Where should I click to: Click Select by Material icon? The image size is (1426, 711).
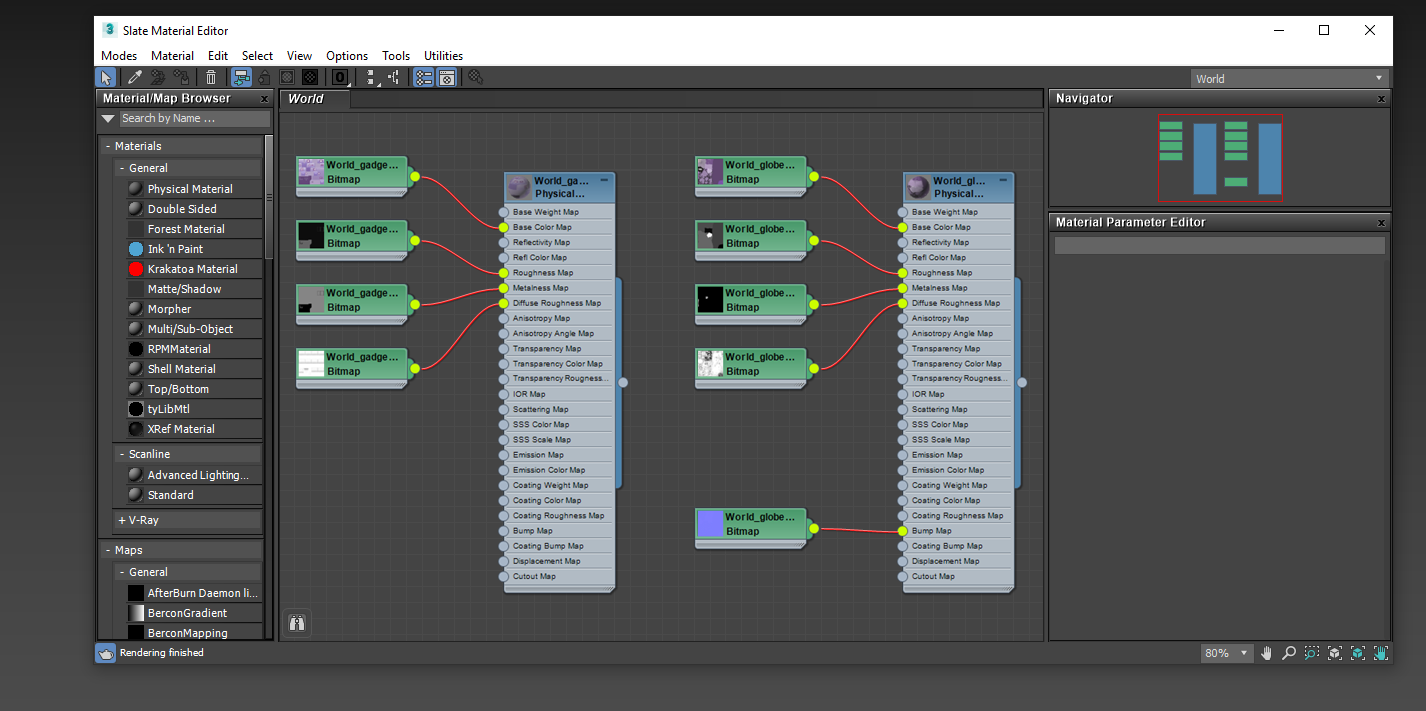tap(476, 77)
